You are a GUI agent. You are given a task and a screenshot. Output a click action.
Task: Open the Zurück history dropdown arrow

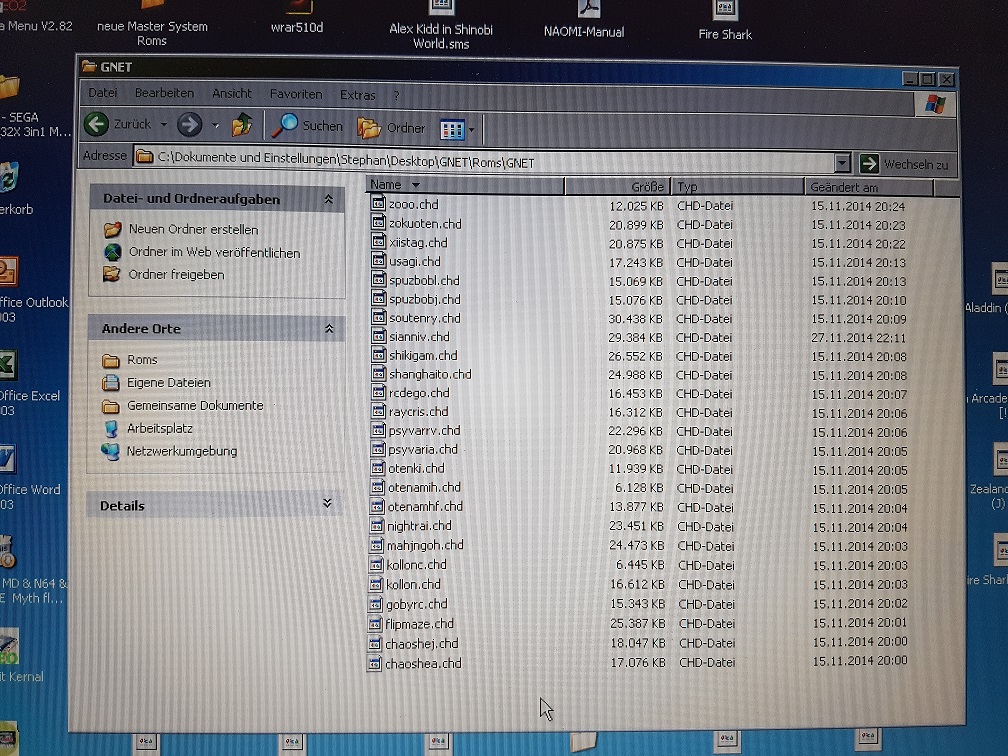[163, 124]
